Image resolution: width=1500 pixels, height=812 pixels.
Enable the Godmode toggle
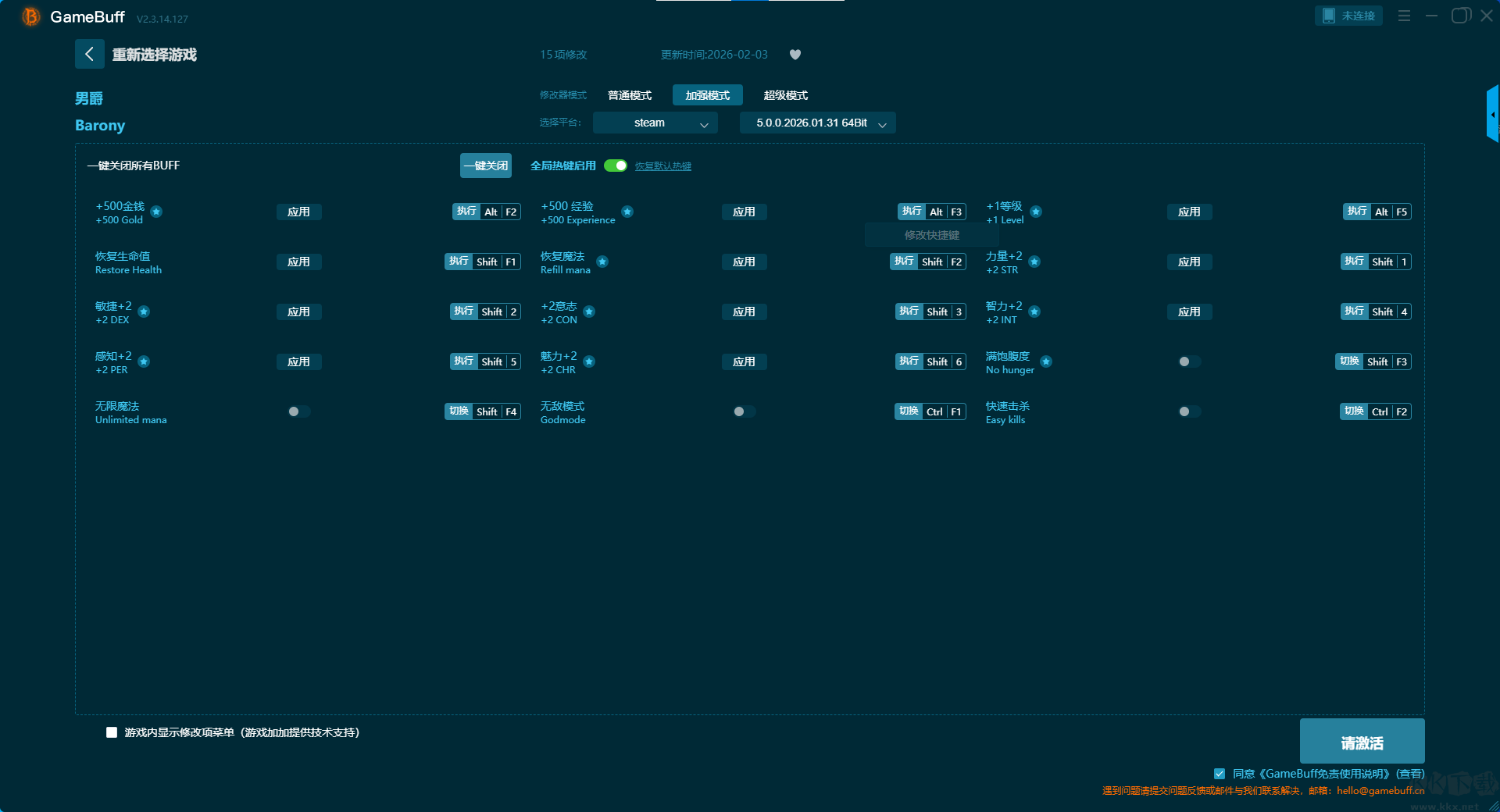(x=744, y=411)
